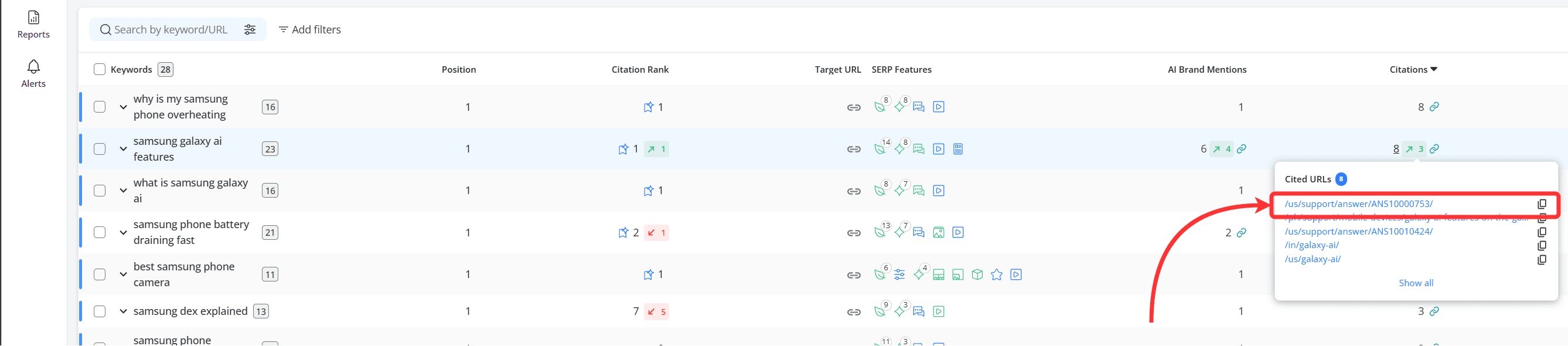Open cited URL /us/support/answer/ANS10010424/
1568x346 pixels.
click(1358, 232)
